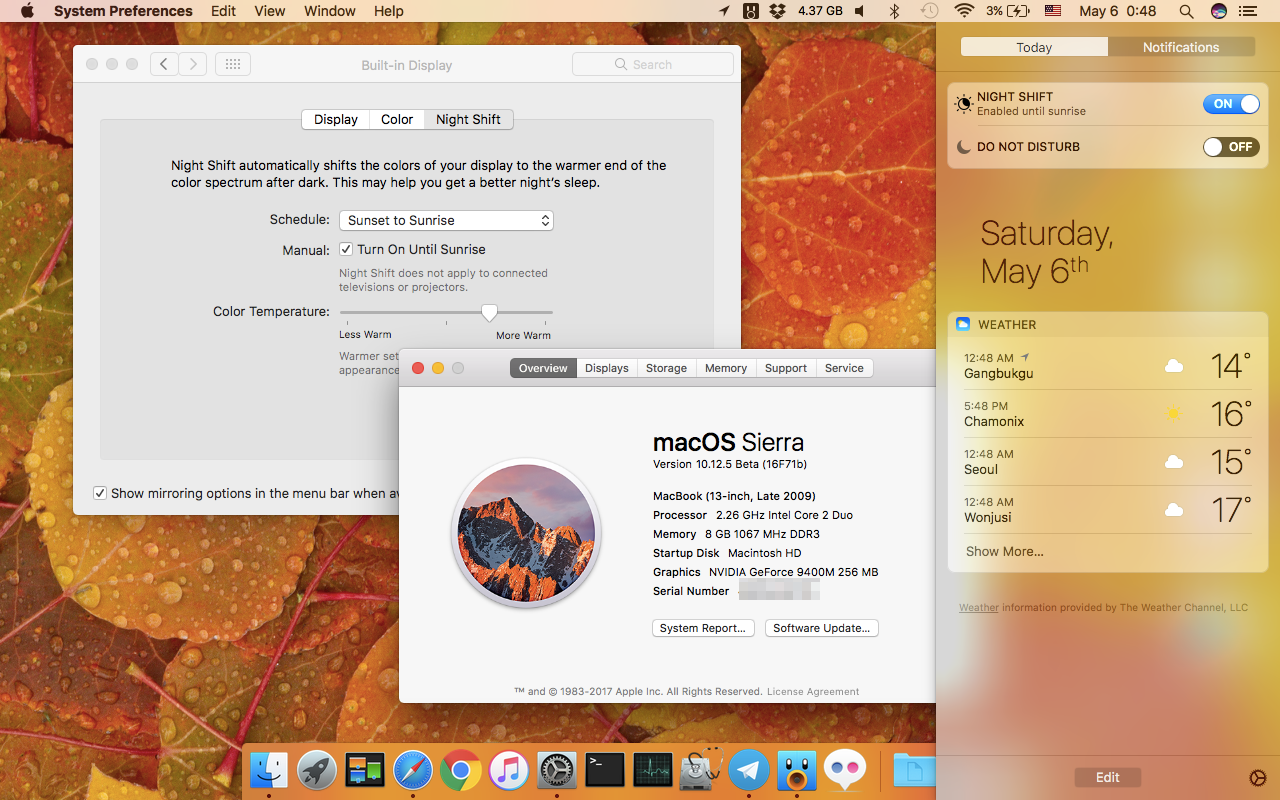Open Notification Center settings gear
Screen dimensions: 1280x800
1258,778
